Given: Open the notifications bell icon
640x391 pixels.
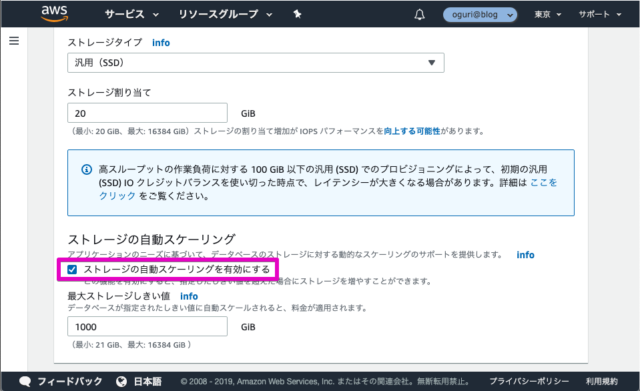Looking at the screenshot, I should pyautogui.click(x=420, y=15).
